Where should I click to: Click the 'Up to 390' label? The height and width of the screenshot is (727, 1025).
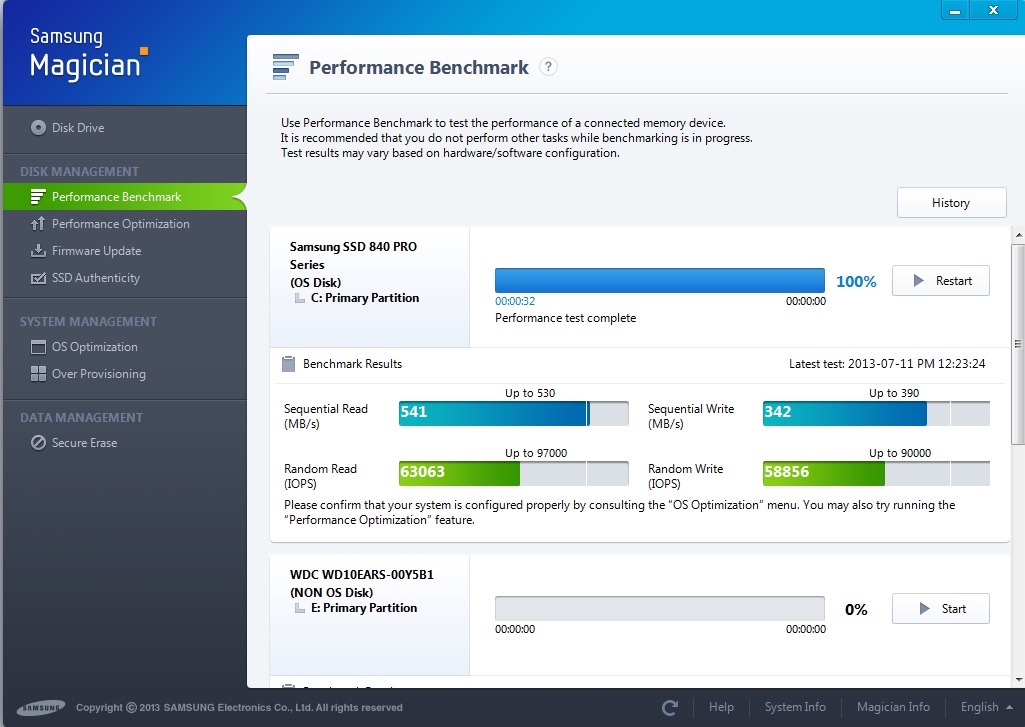pos(894,393)
